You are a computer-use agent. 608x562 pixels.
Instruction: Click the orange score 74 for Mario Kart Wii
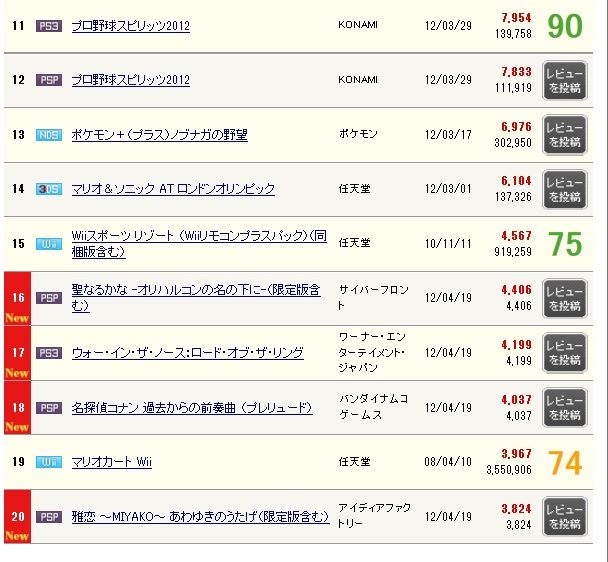[564, 463]
